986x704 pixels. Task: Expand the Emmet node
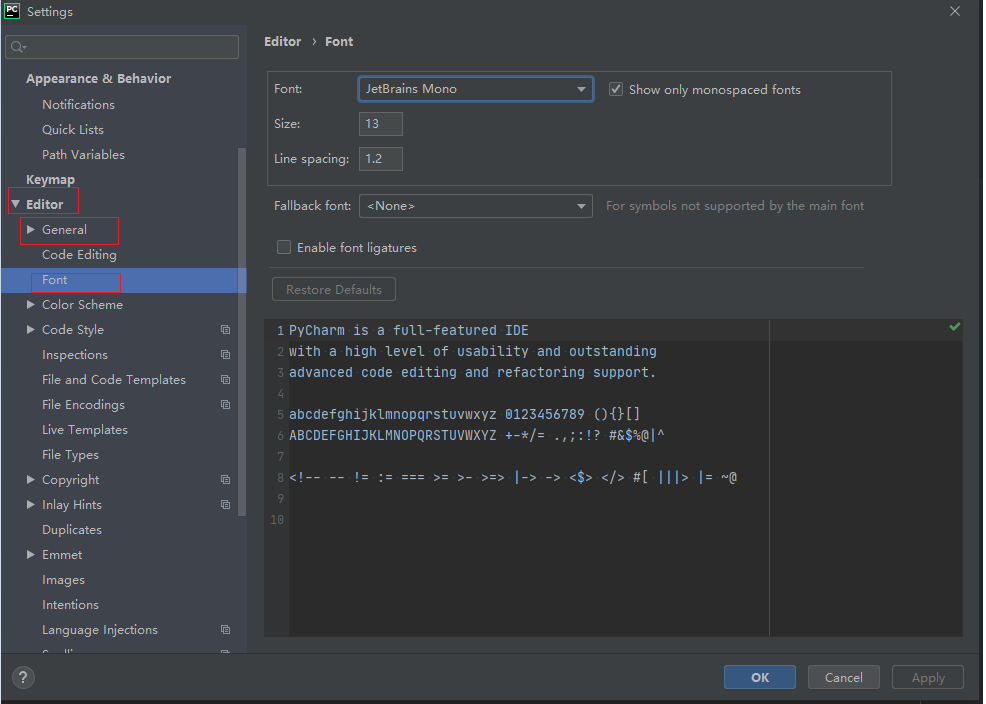(x=30, y=554)
